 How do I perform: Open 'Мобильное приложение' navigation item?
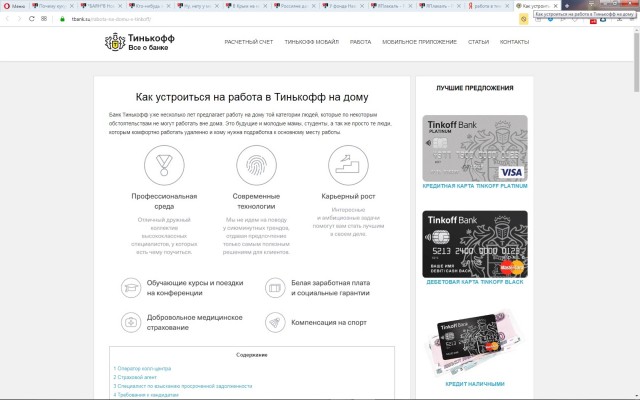(x=419, y=42)
